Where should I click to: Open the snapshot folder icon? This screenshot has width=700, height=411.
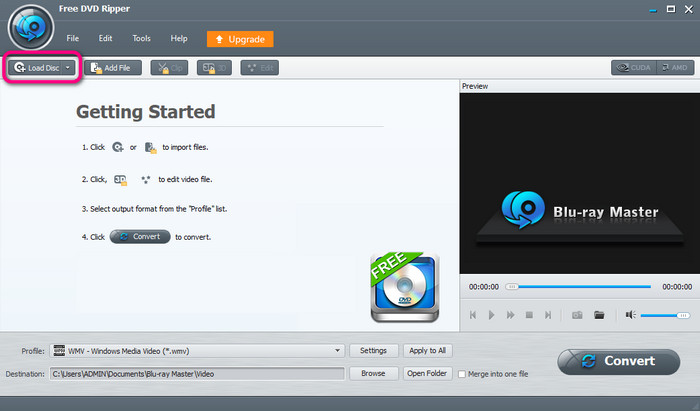pos(599,315)
